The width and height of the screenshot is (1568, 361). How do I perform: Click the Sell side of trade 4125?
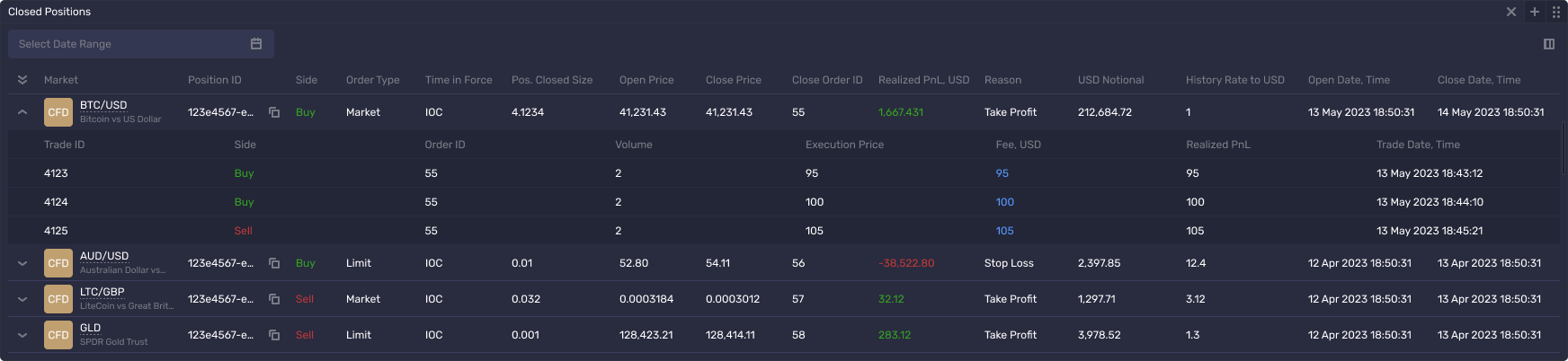click(x=244, y=231)
